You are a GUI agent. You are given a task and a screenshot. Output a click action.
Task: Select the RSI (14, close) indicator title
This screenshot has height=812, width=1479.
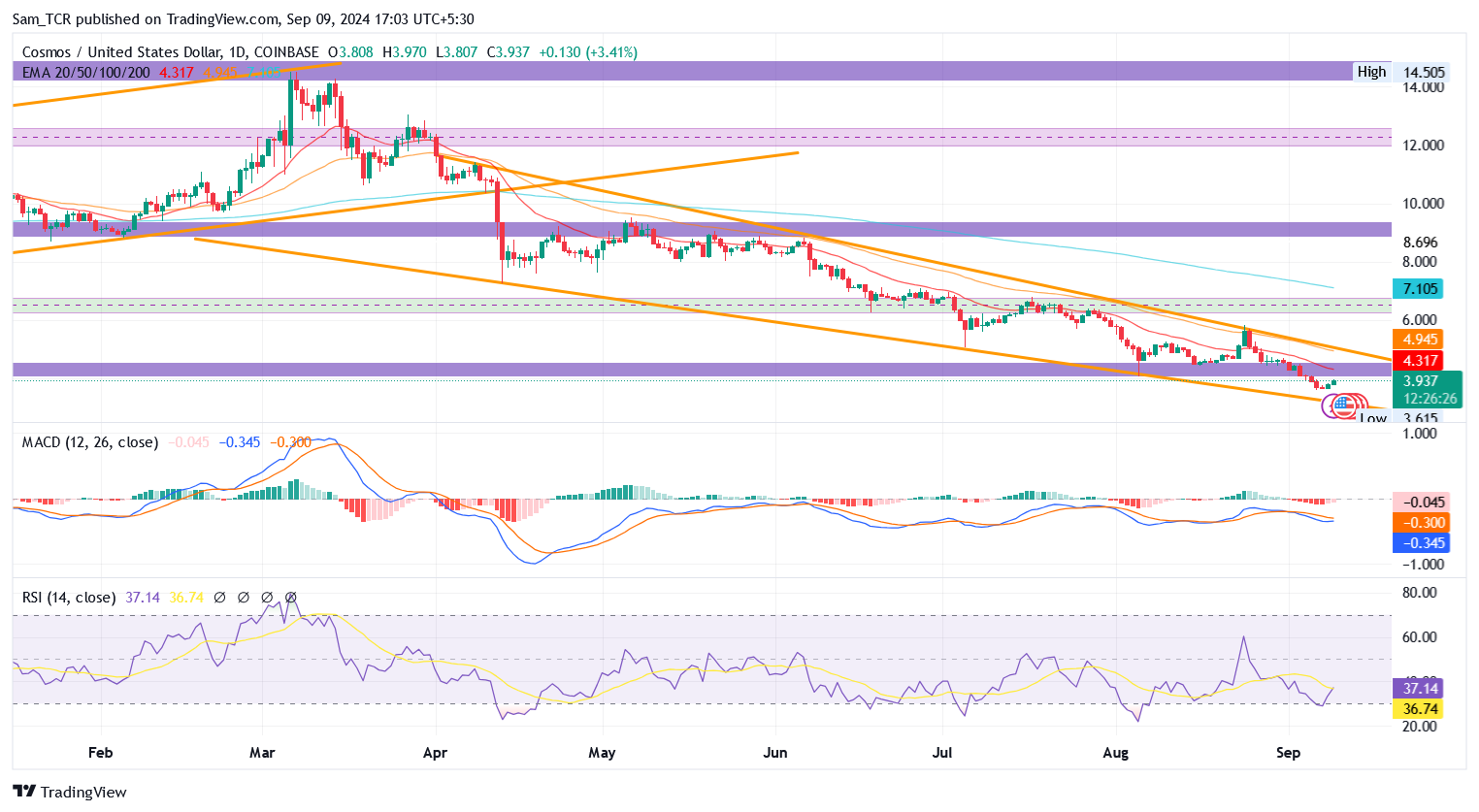pos(69,598)
